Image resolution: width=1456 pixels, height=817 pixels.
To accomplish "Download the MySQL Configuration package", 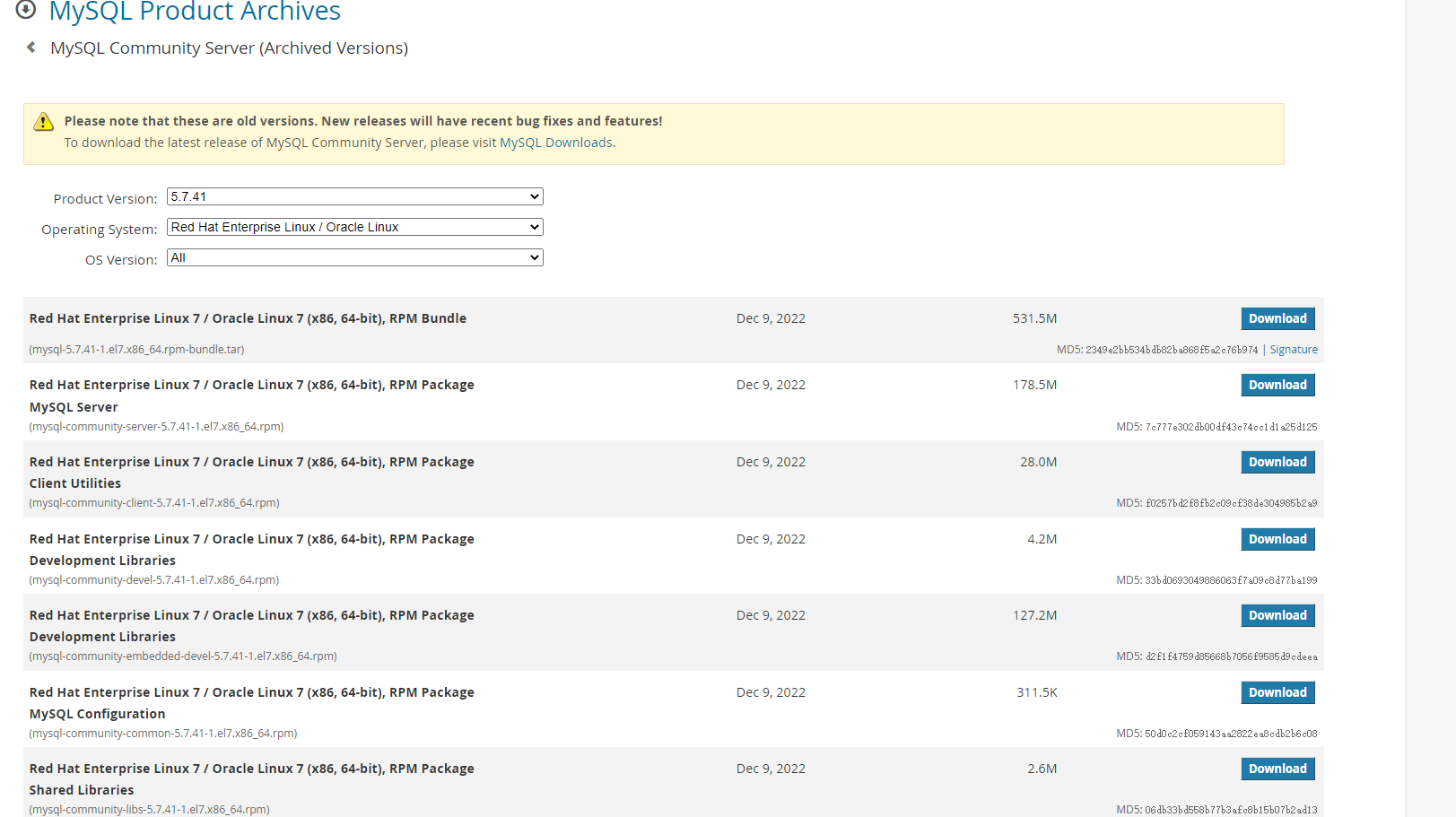I will [1277, 692].
